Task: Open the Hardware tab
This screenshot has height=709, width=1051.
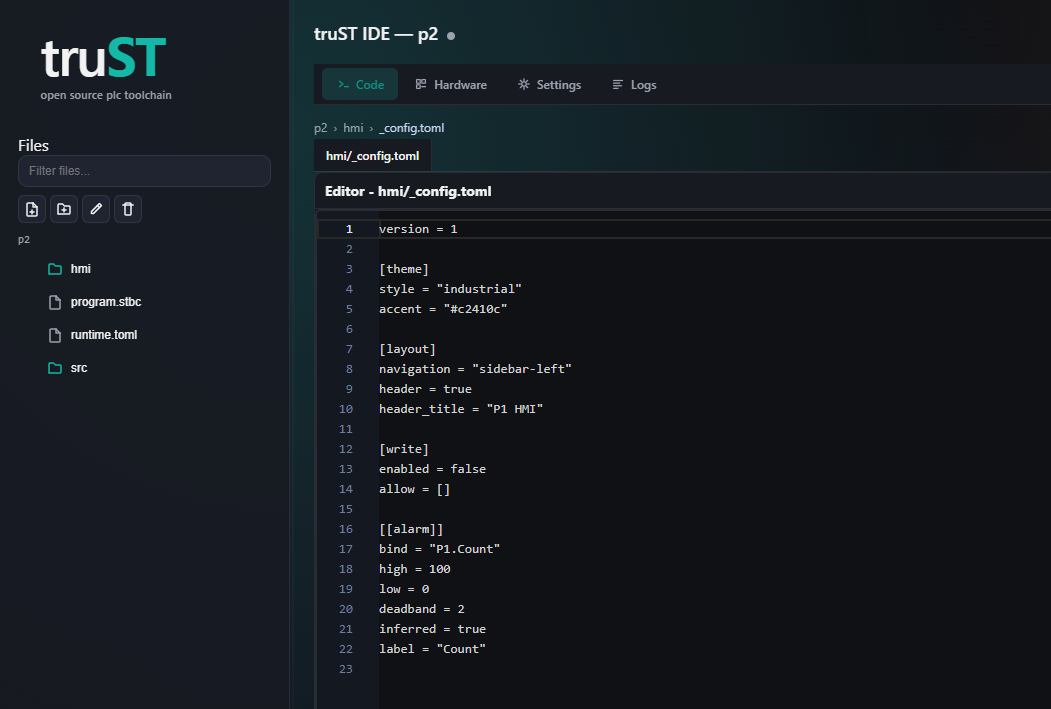Action: point(451,85)
